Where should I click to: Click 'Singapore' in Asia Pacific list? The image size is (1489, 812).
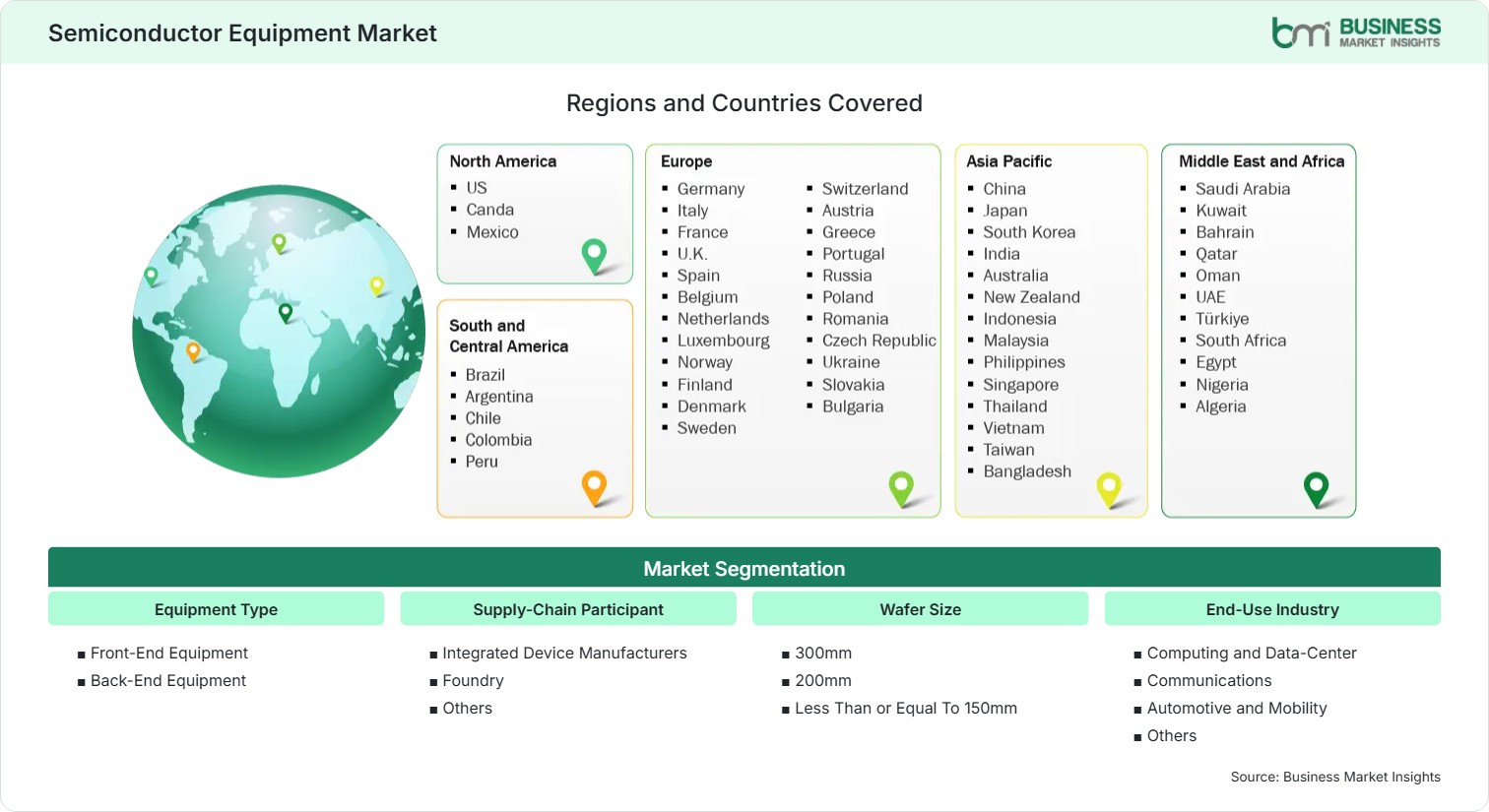pos(1021,385)
